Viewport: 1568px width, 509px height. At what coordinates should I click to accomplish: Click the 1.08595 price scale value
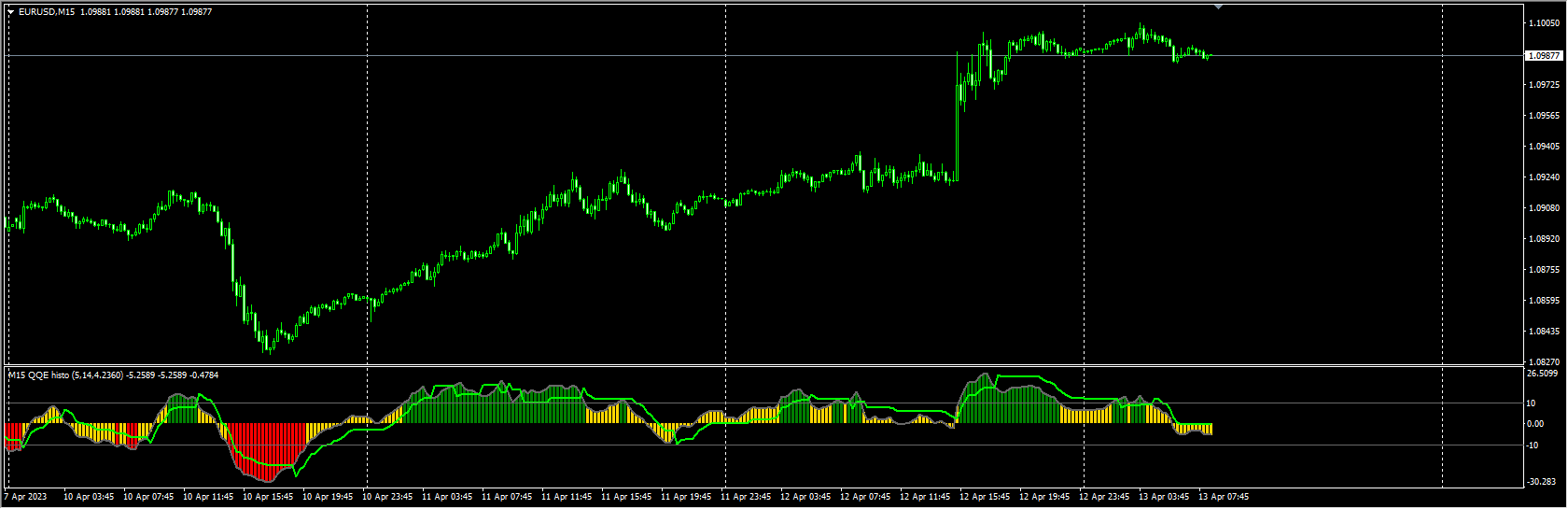coord(1545,301)
